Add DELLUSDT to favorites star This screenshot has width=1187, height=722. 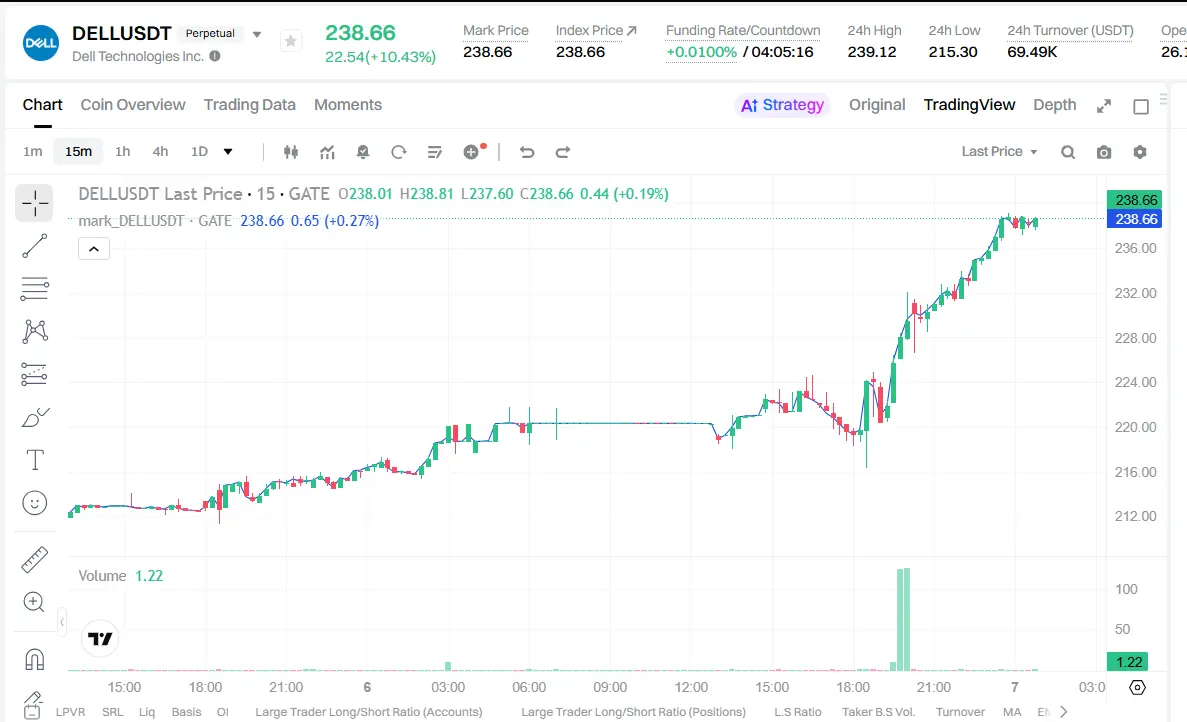pos(291,41)
